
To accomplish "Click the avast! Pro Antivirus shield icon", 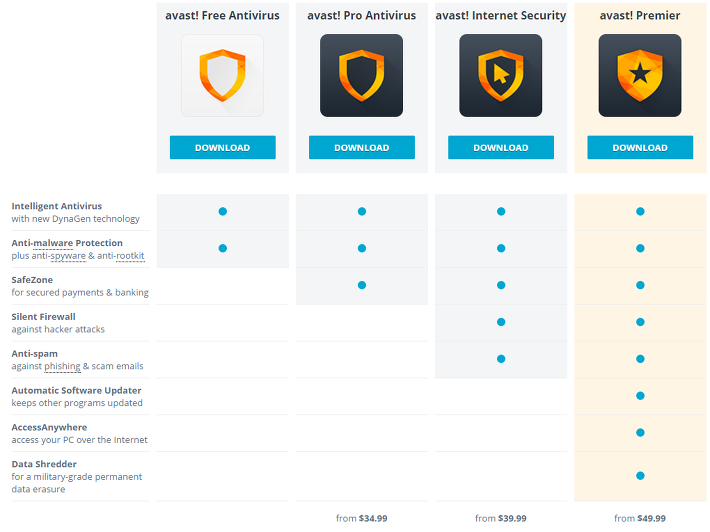I will point(361,76).
